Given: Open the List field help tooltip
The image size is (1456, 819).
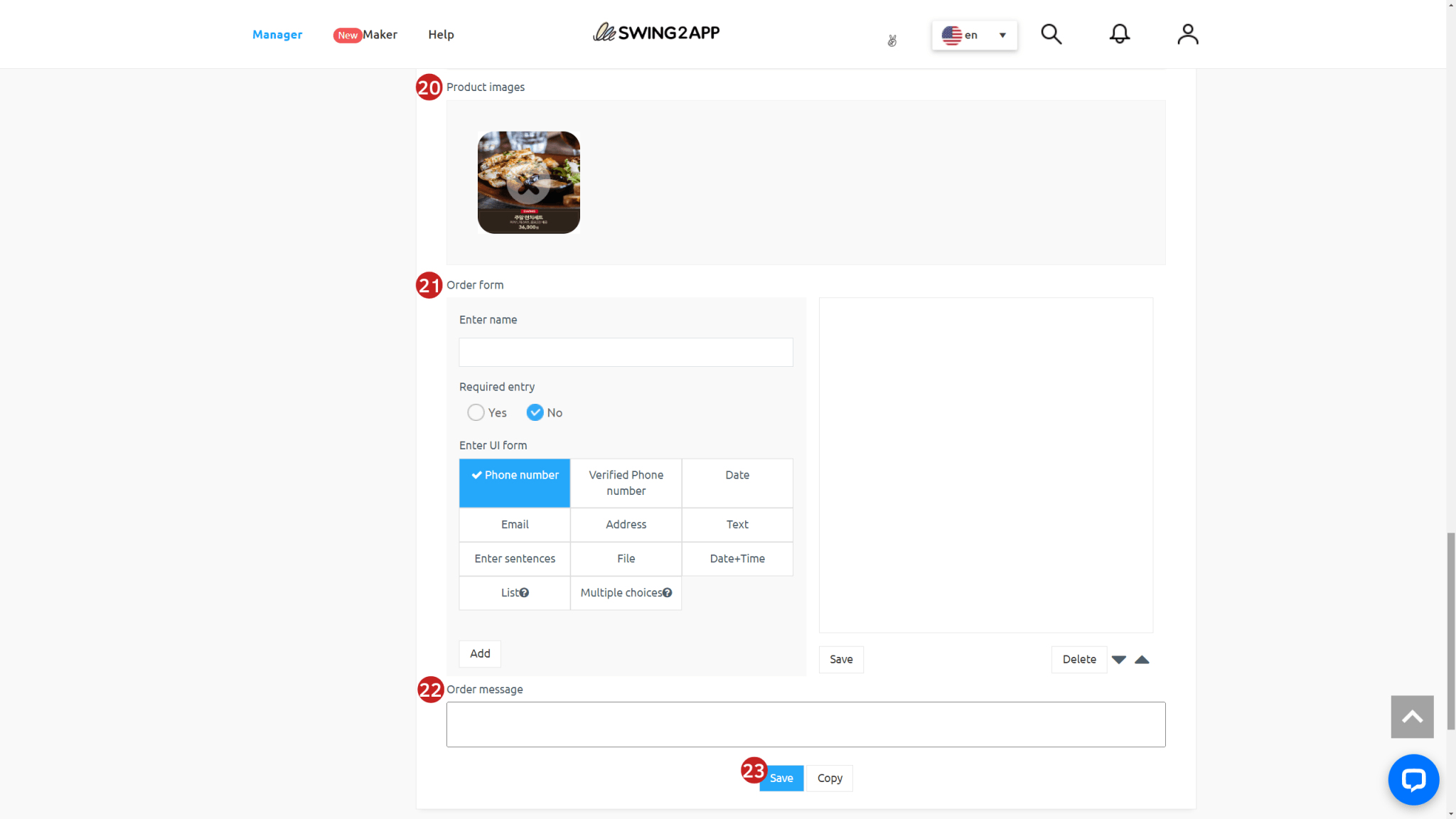Looking at the screenshot, I should click(x=525, y=591).
